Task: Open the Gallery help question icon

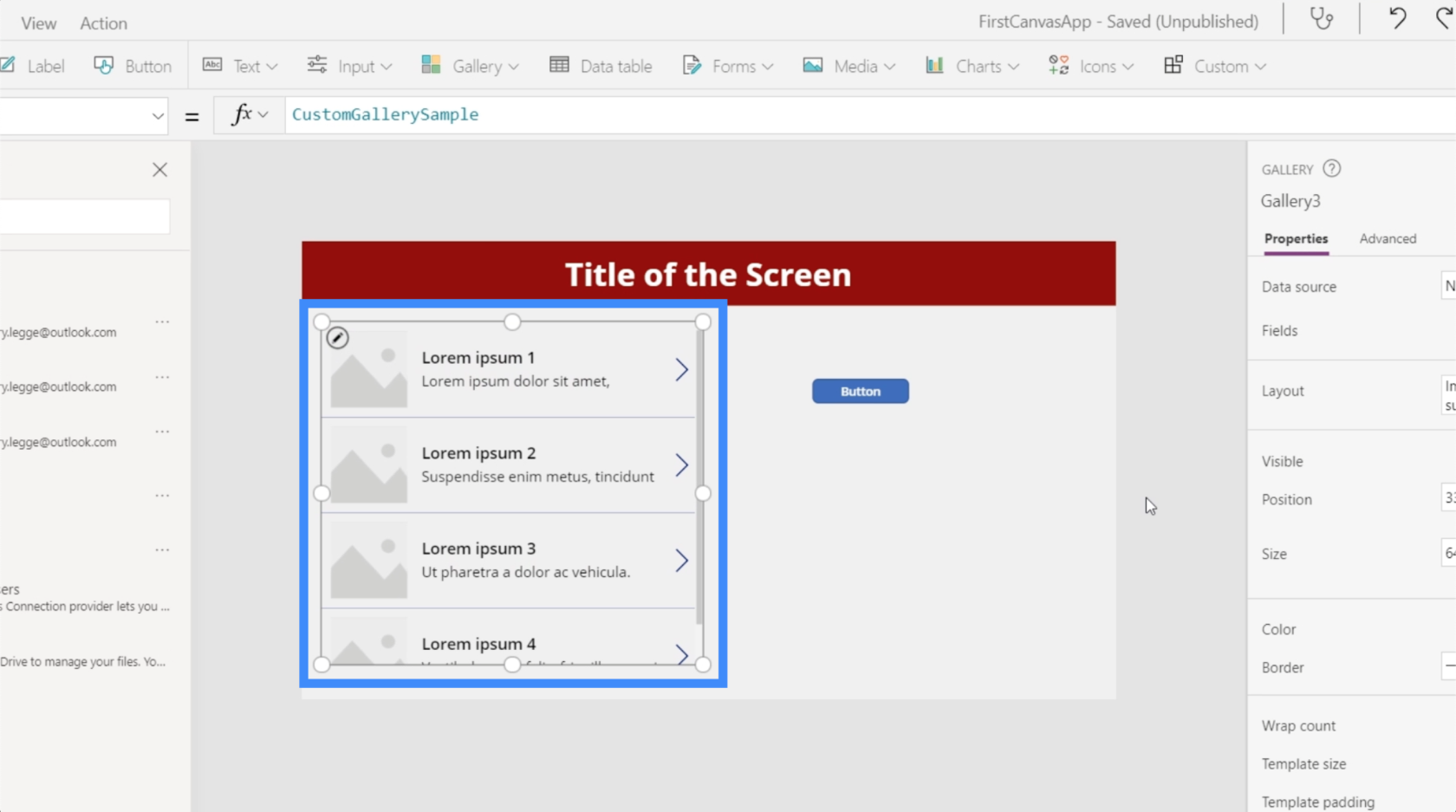Action: (x=1332, y=169)
